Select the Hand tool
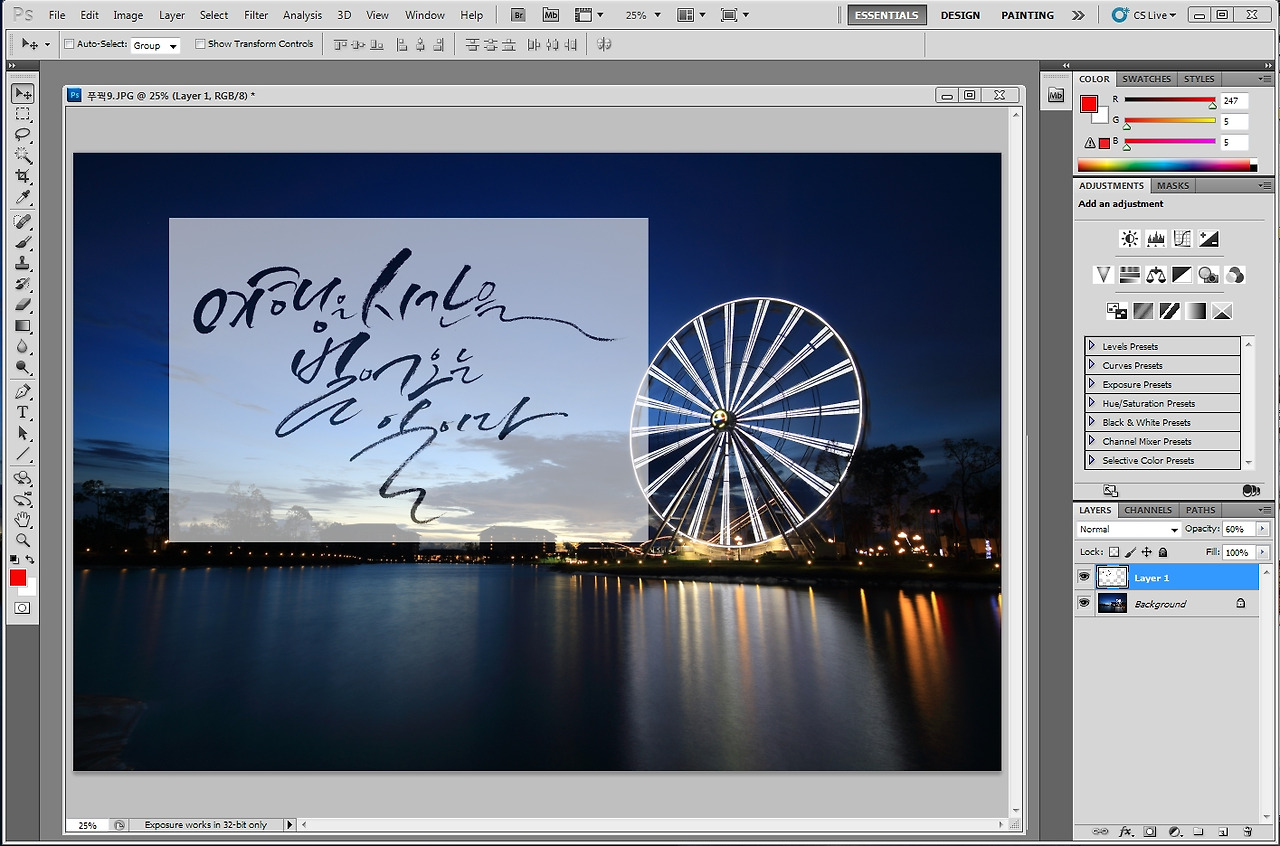1280x846 pixels. click(22, 519)
